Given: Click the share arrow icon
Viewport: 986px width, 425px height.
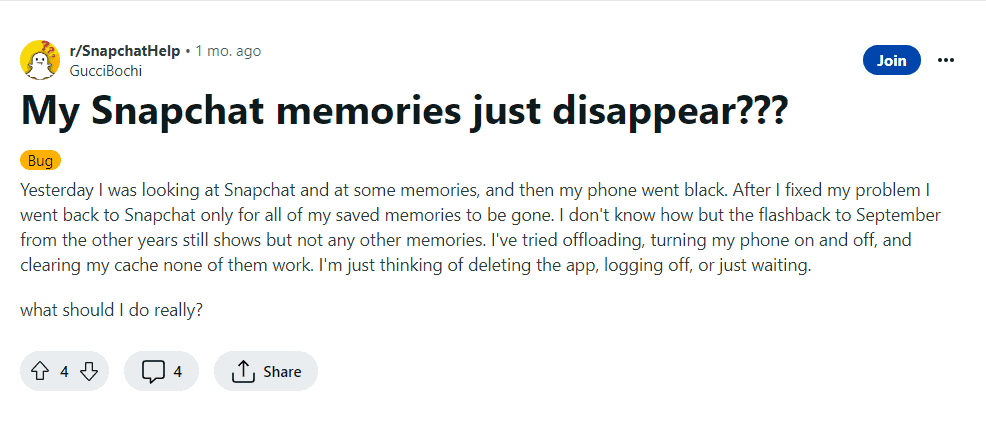Looking at the screenshot, I should [243, 372].
